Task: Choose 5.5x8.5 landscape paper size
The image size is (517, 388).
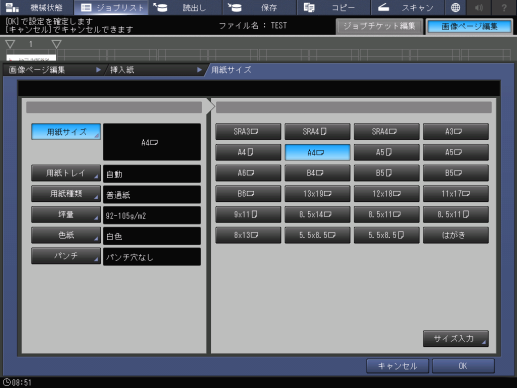Action: [x=317, y=235]
